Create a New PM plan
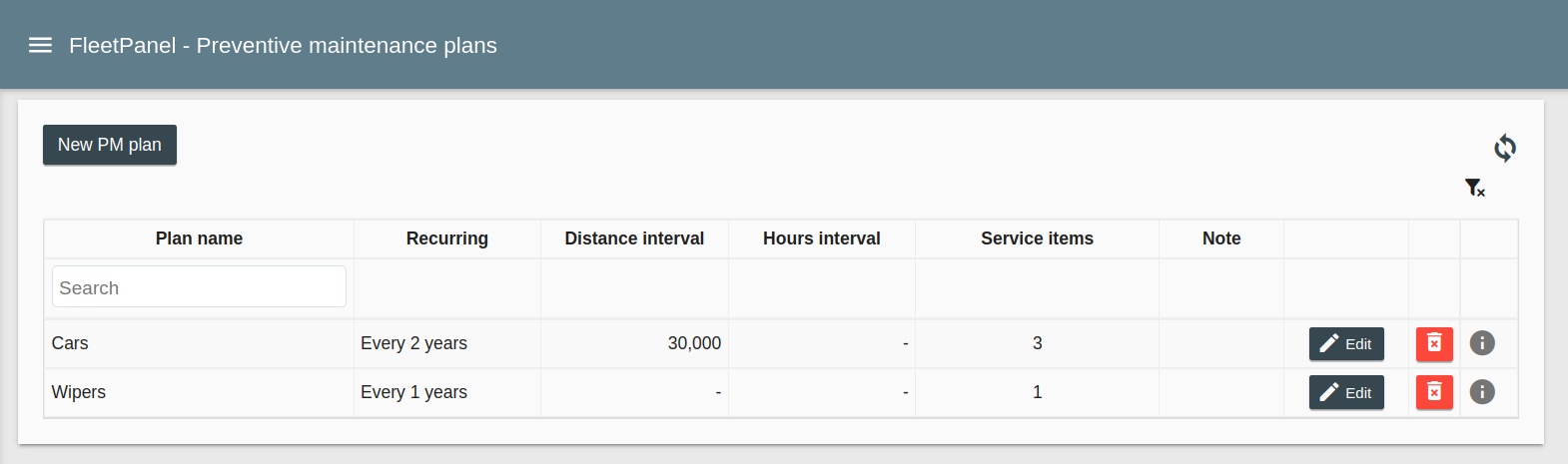The image size is (1568, 464). point(110,145)
